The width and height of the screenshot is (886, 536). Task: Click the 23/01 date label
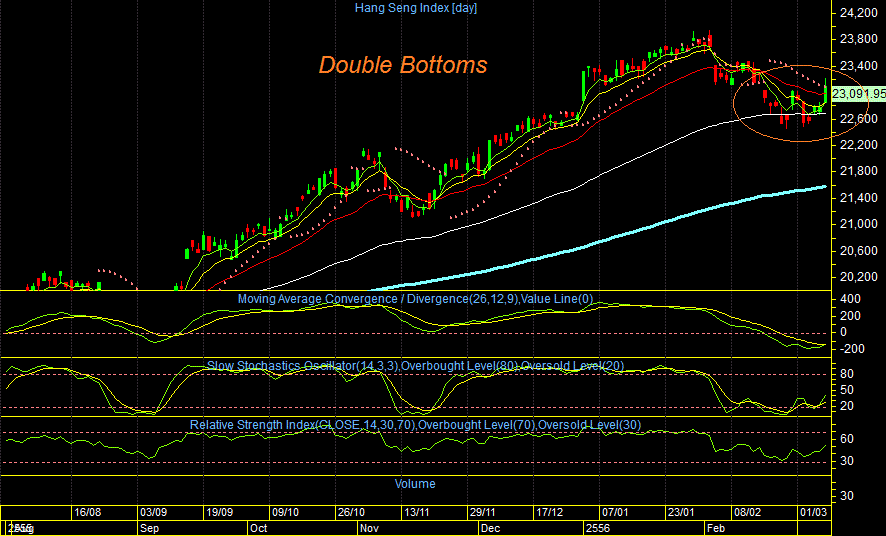(x=681, y=512)
